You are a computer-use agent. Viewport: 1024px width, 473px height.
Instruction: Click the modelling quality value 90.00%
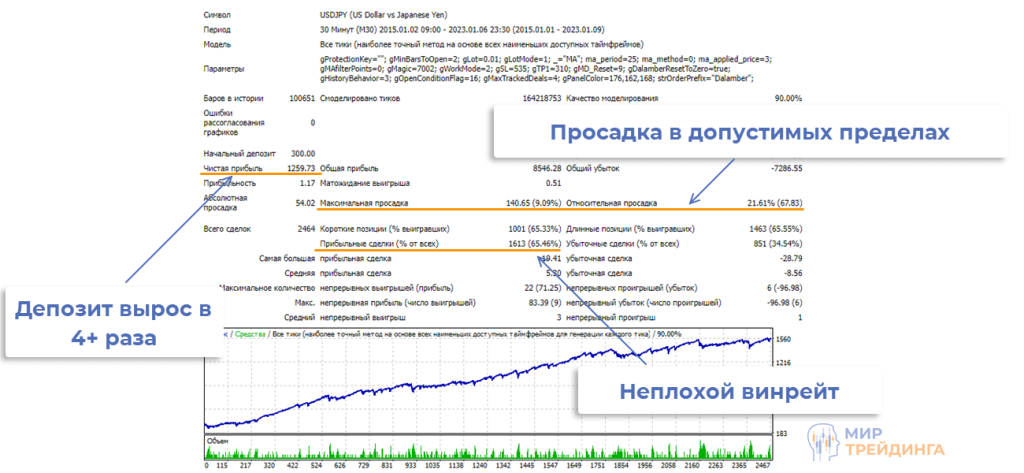[787, 98]
